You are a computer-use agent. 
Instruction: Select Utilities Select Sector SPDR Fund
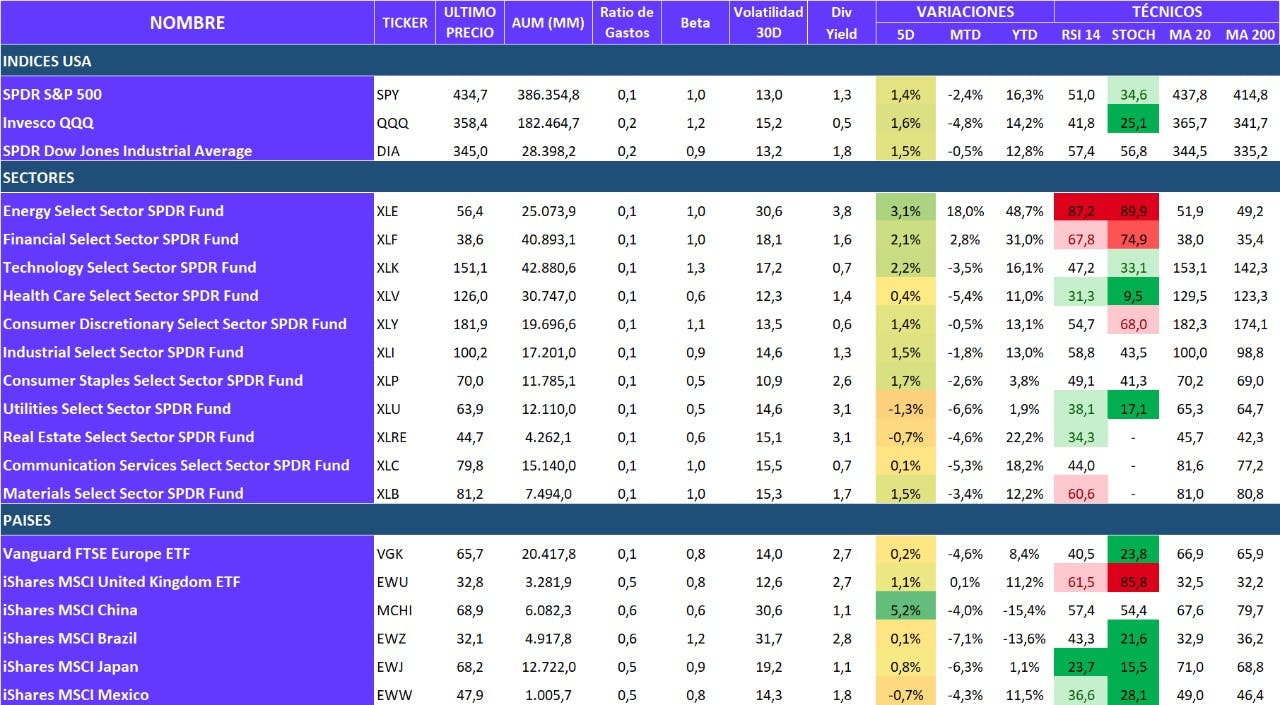(187, 408)
